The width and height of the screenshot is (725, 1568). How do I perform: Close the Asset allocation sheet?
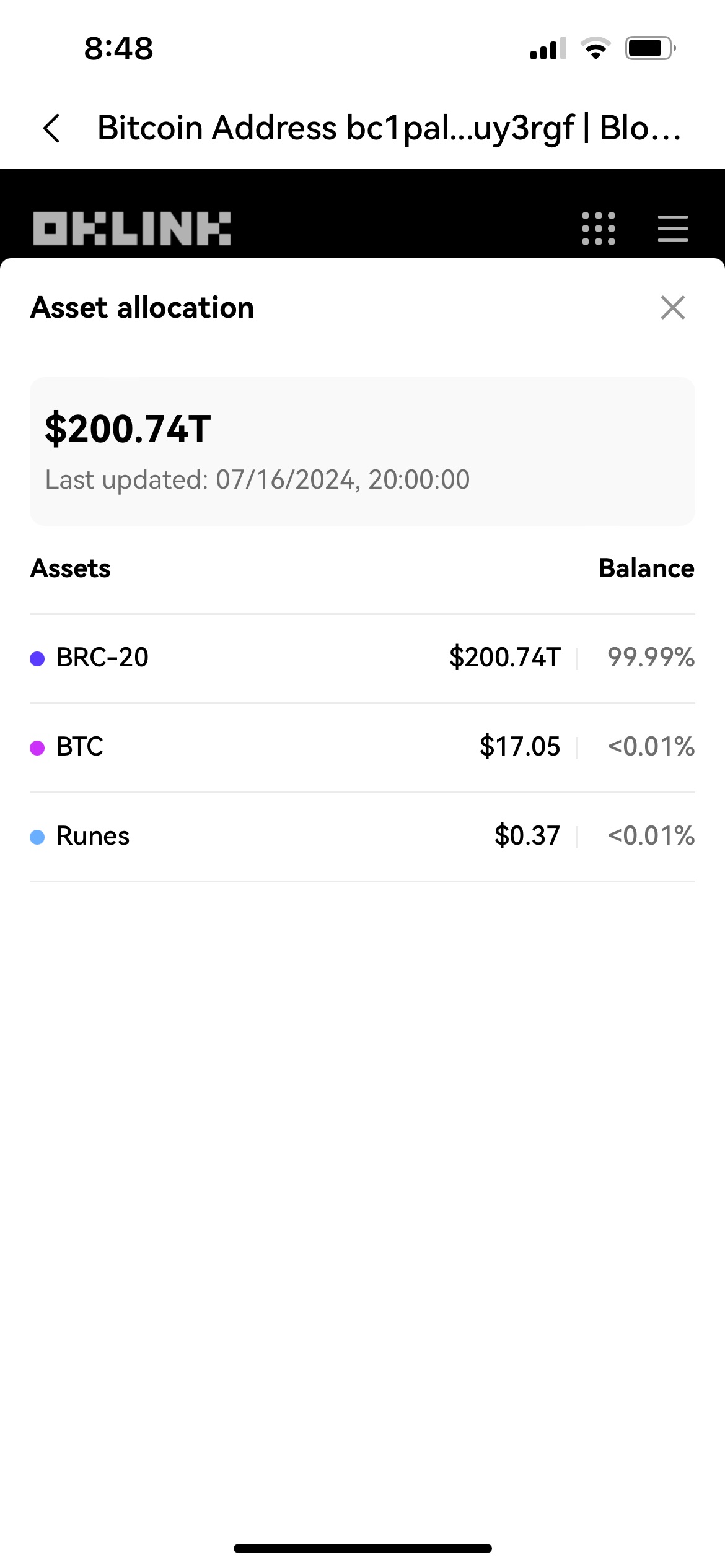[x=672, y=307]
